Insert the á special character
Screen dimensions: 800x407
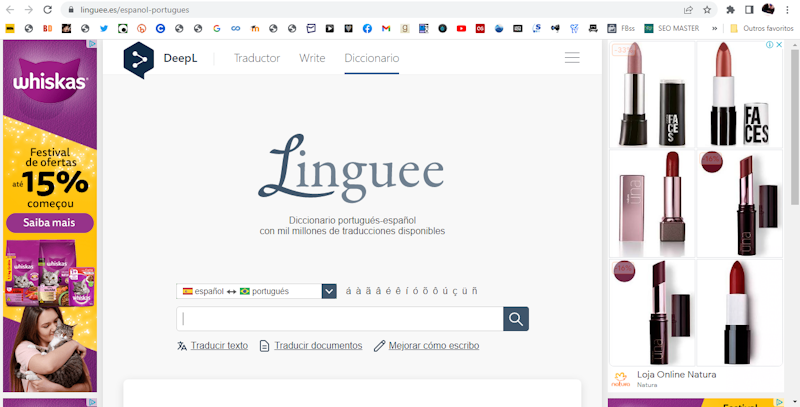[x=348, y=291]
